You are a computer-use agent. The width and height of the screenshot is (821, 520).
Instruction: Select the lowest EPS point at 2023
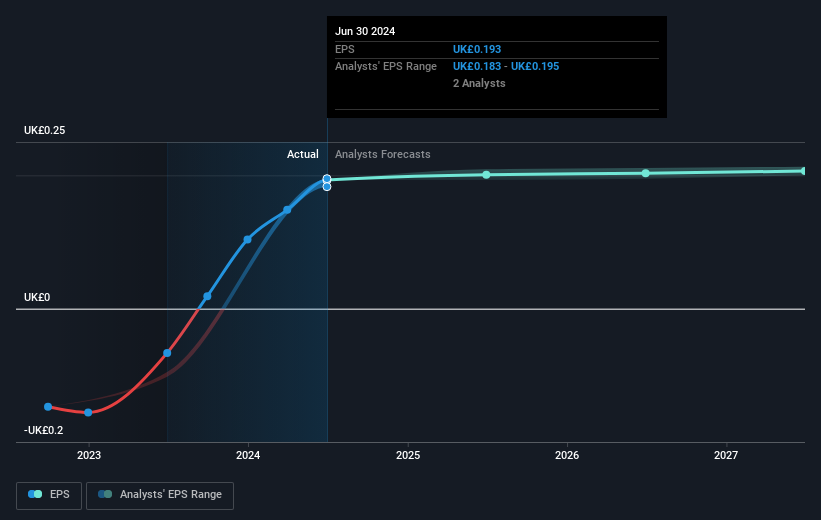point(88,413)
